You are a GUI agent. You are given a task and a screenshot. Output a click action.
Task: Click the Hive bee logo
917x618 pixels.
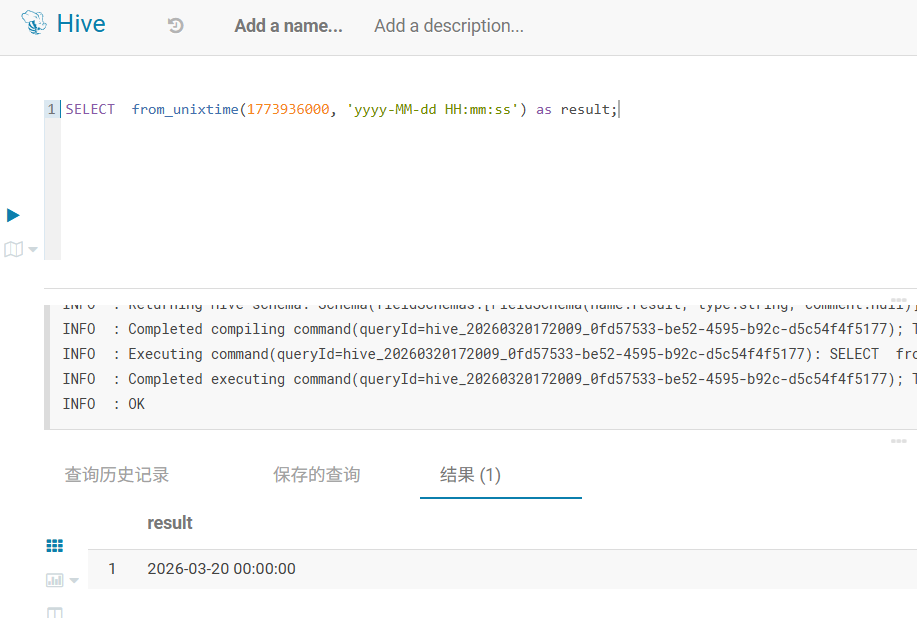[32, 25]
